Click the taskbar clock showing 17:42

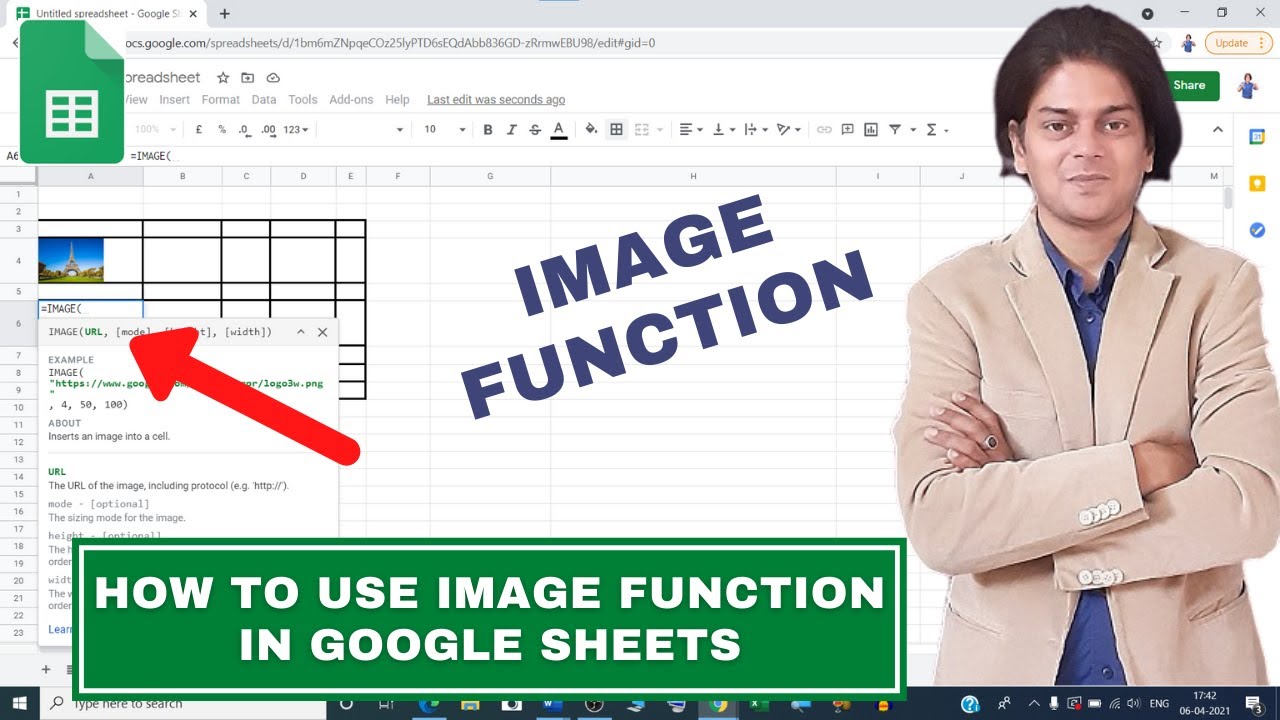tap(1204, 696)
